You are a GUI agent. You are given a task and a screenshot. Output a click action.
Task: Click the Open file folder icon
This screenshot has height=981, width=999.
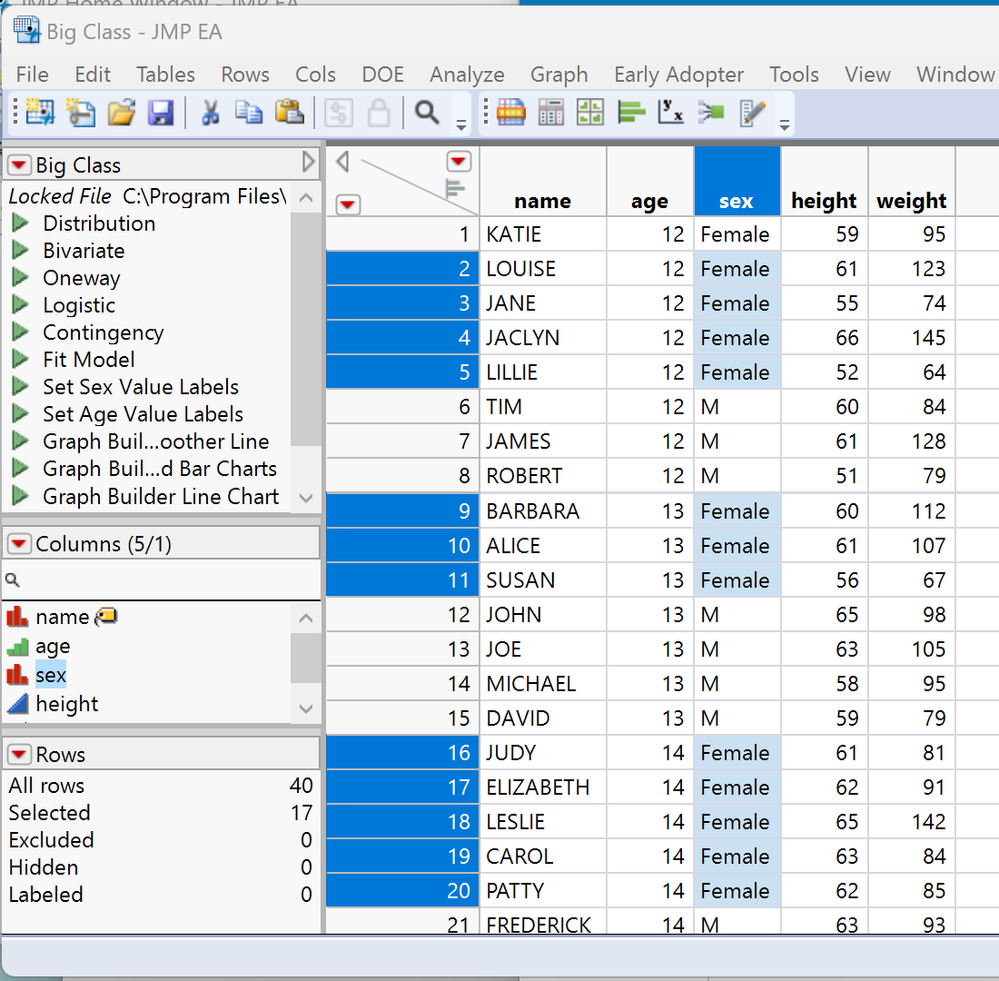click(x=121, y=113)
